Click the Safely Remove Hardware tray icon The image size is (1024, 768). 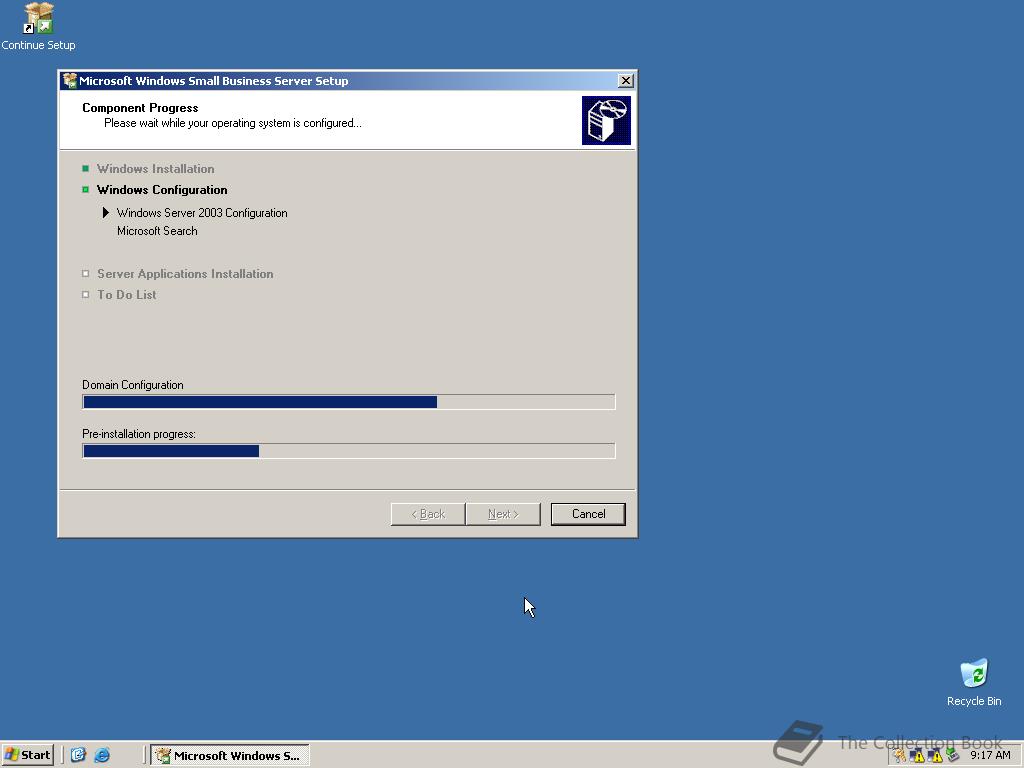(952, 756)
